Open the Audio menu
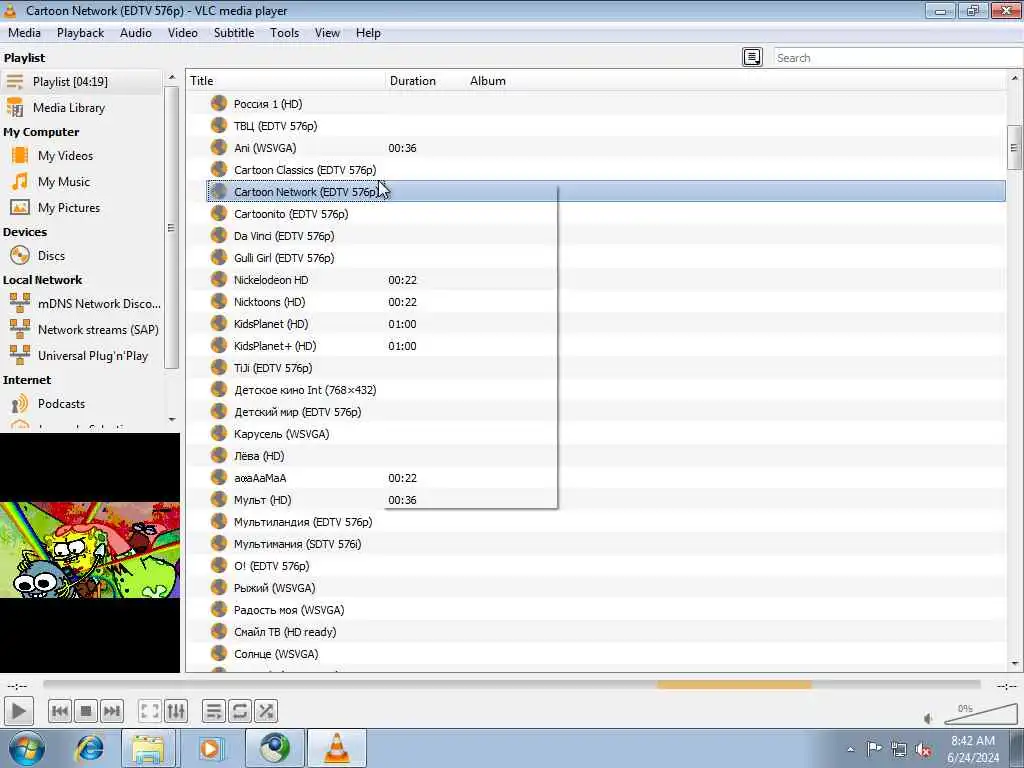Screen dimensions: 1024x768 point(136,33)
